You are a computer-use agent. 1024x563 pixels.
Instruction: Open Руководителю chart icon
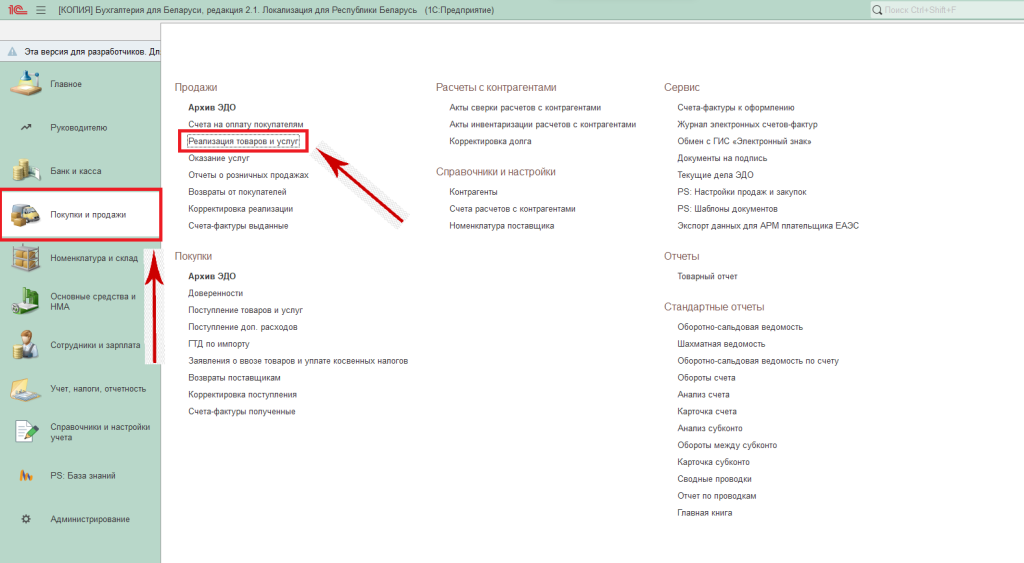pos(26,128)
